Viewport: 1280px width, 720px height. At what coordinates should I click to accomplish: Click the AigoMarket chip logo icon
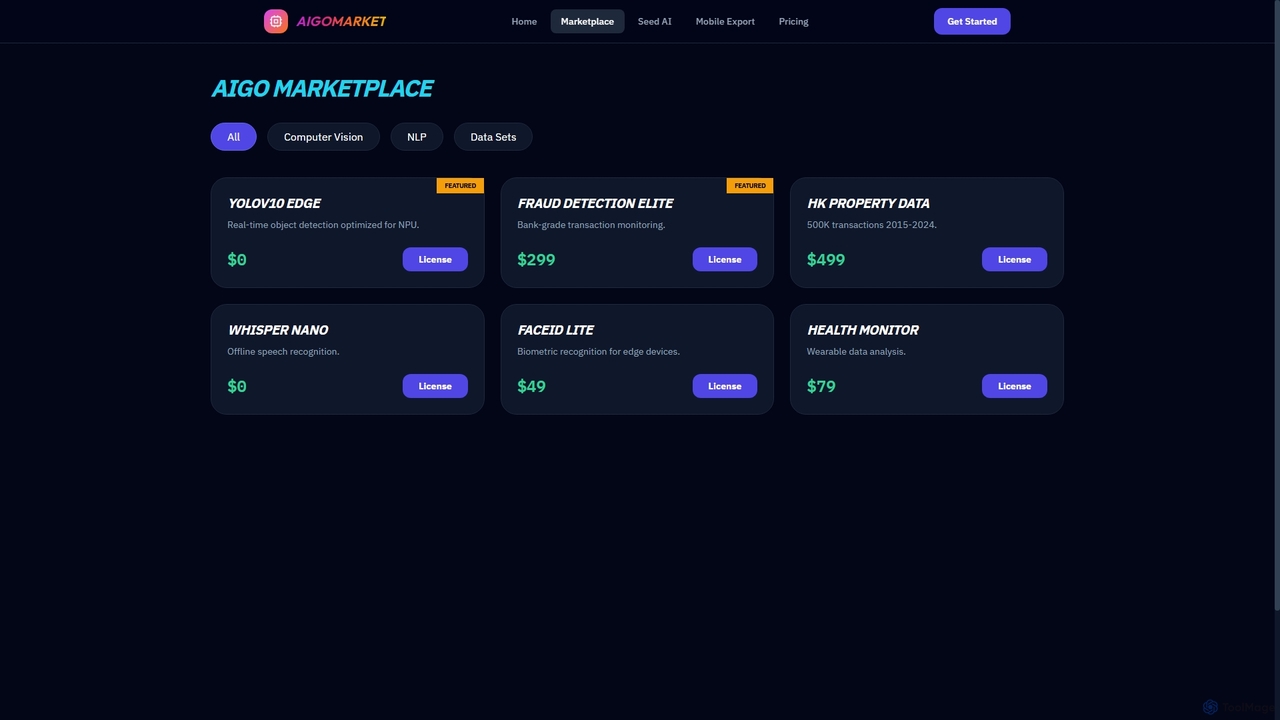276,21
